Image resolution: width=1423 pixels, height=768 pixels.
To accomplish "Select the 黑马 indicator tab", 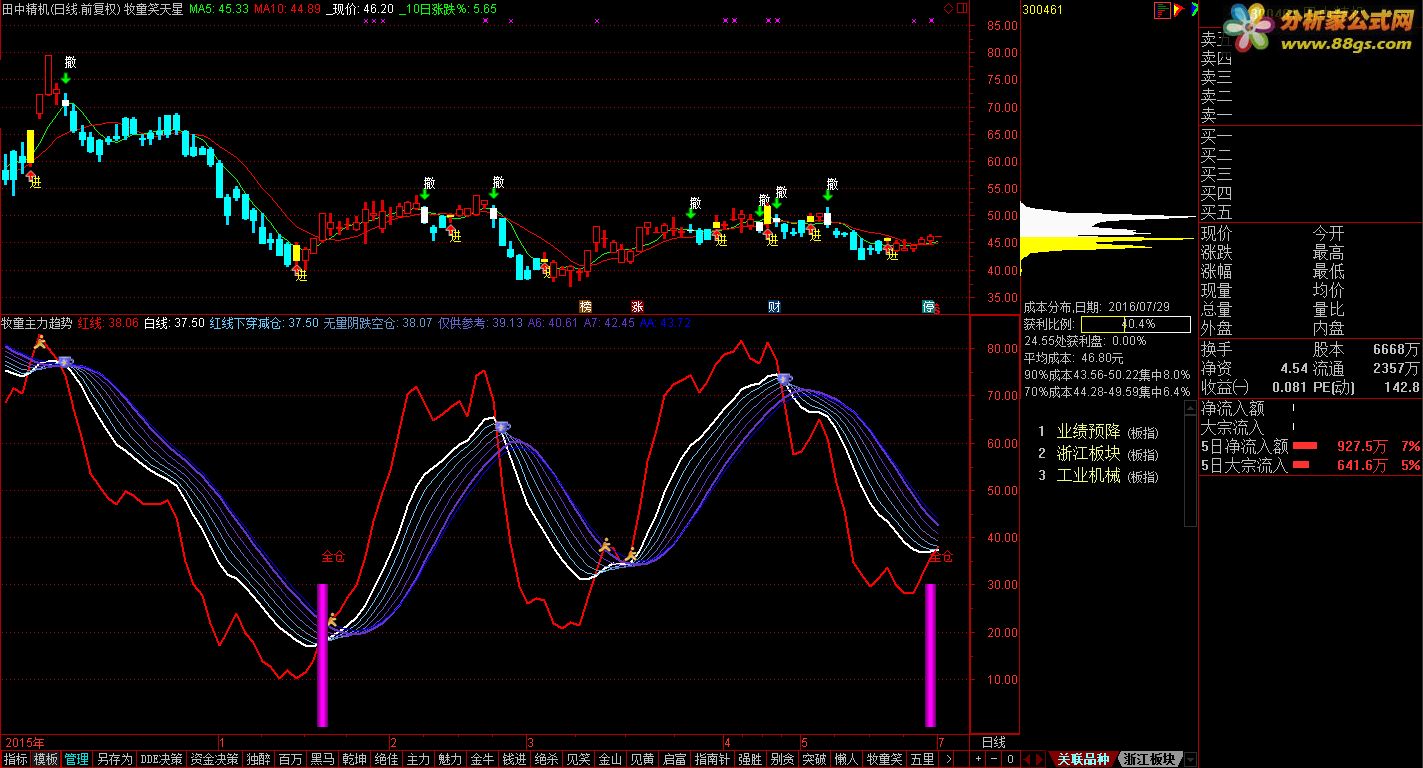I will pyautogui.click(x=322, y=759).
